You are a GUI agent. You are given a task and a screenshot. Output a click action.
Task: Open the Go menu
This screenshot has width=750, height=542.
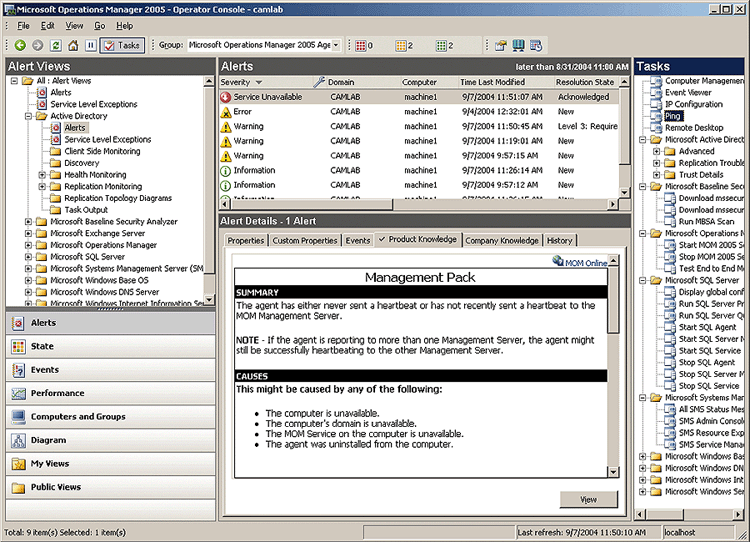[99, 26]
